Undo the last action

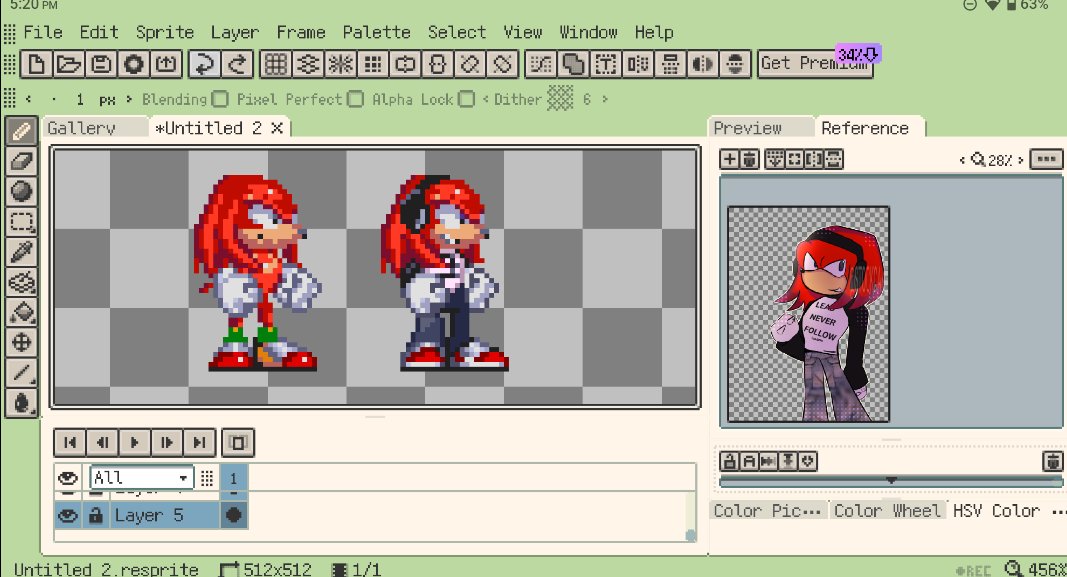pos(204,65)
